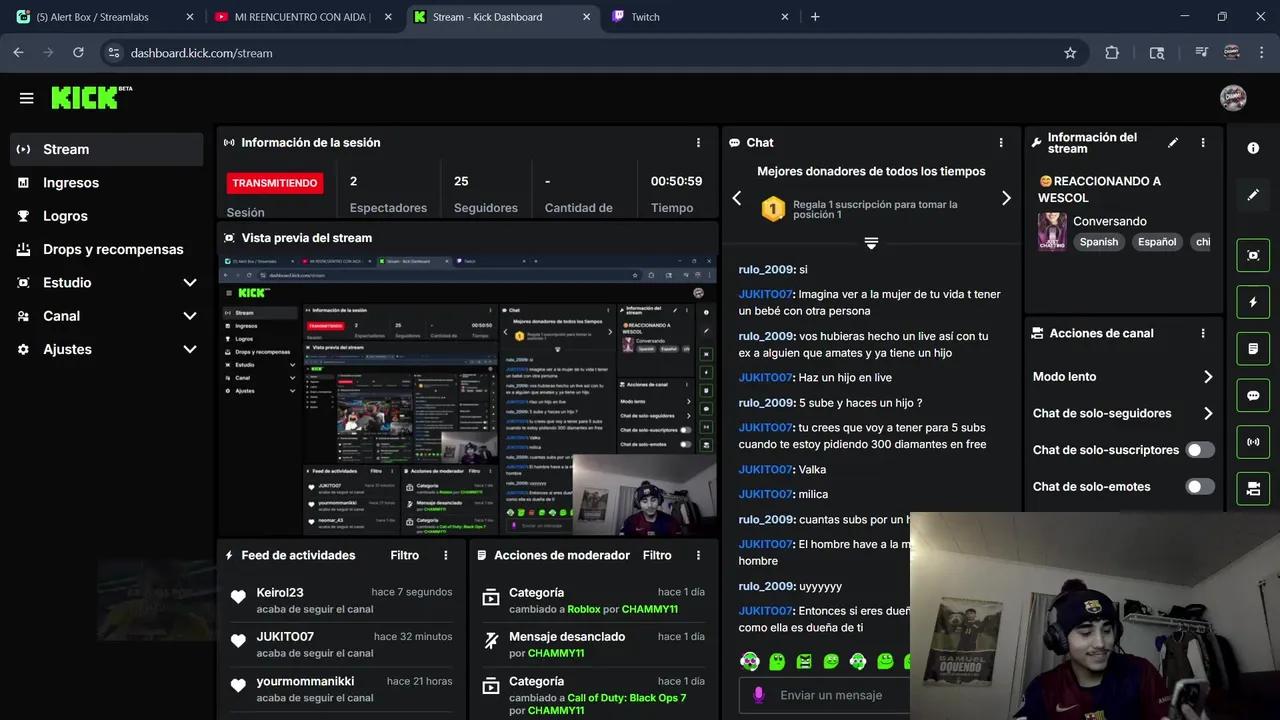Toggle the session info broadcast widget icon
The image size is (1280, 720).
click(1253, 441)
